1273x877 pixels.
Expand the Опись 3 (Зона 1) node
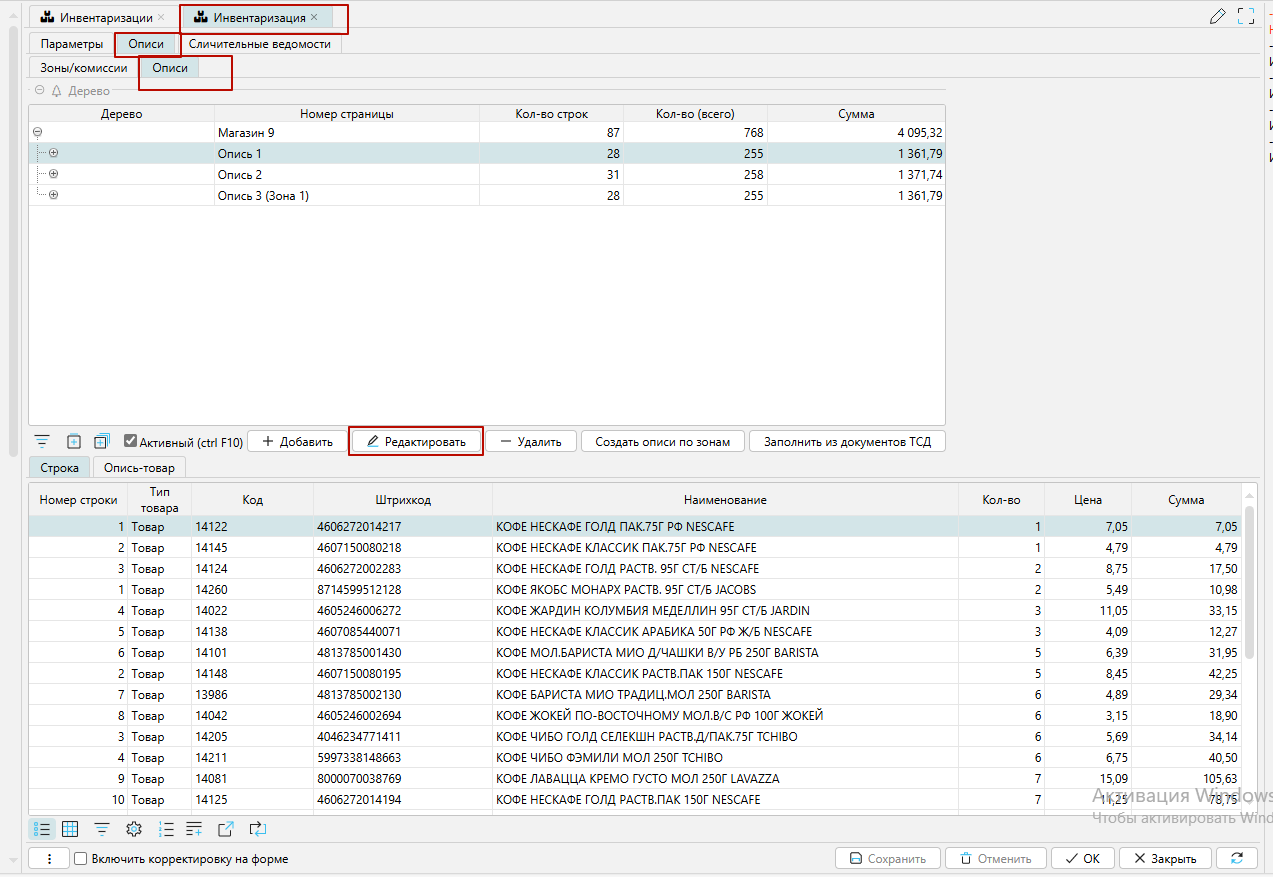(53, 195)
